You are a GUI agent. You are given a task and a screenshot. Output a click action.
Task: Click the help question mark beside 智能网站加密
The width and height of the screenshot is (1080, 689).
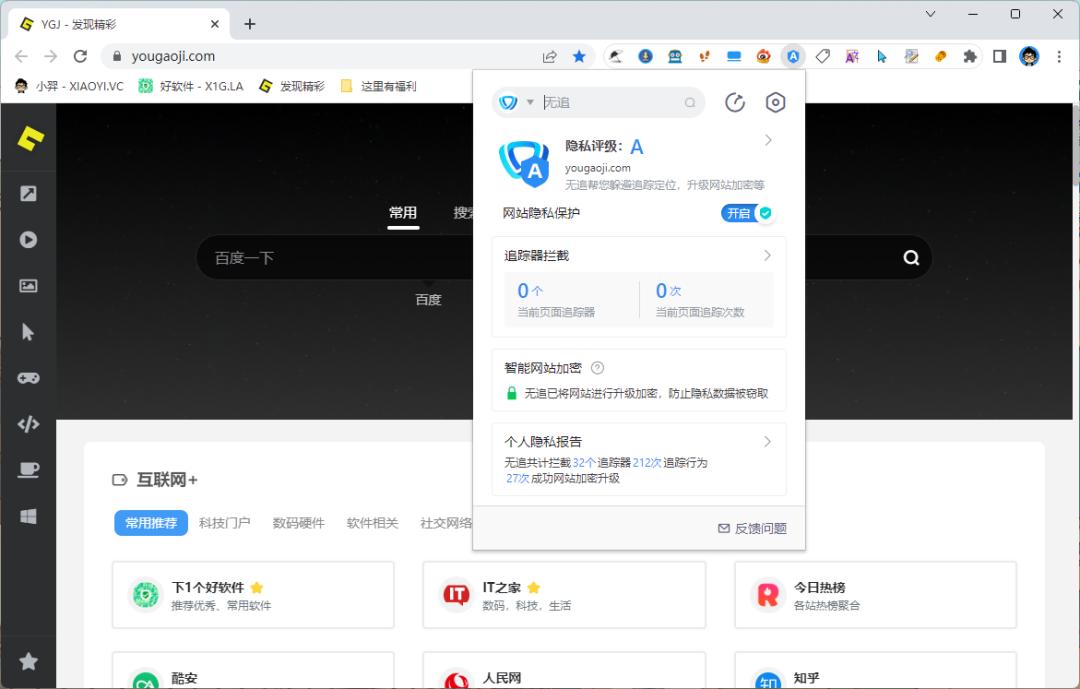click(x=597, y=367)
